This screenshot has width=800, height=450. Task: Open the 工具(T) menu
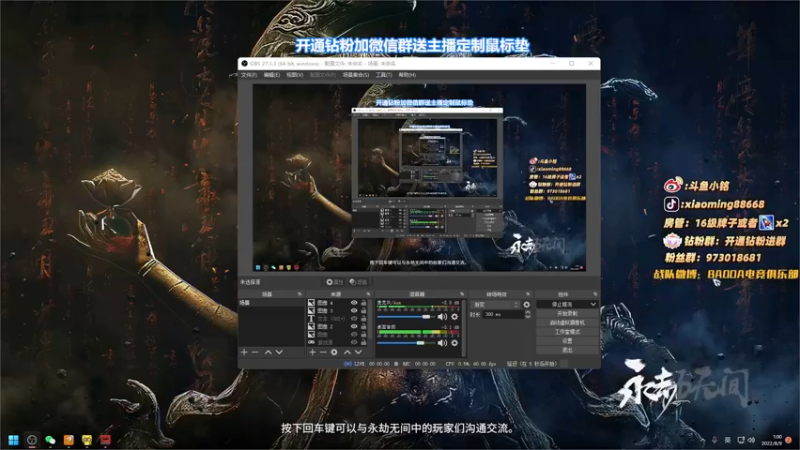pyautogui.click(x=384, y=75)
